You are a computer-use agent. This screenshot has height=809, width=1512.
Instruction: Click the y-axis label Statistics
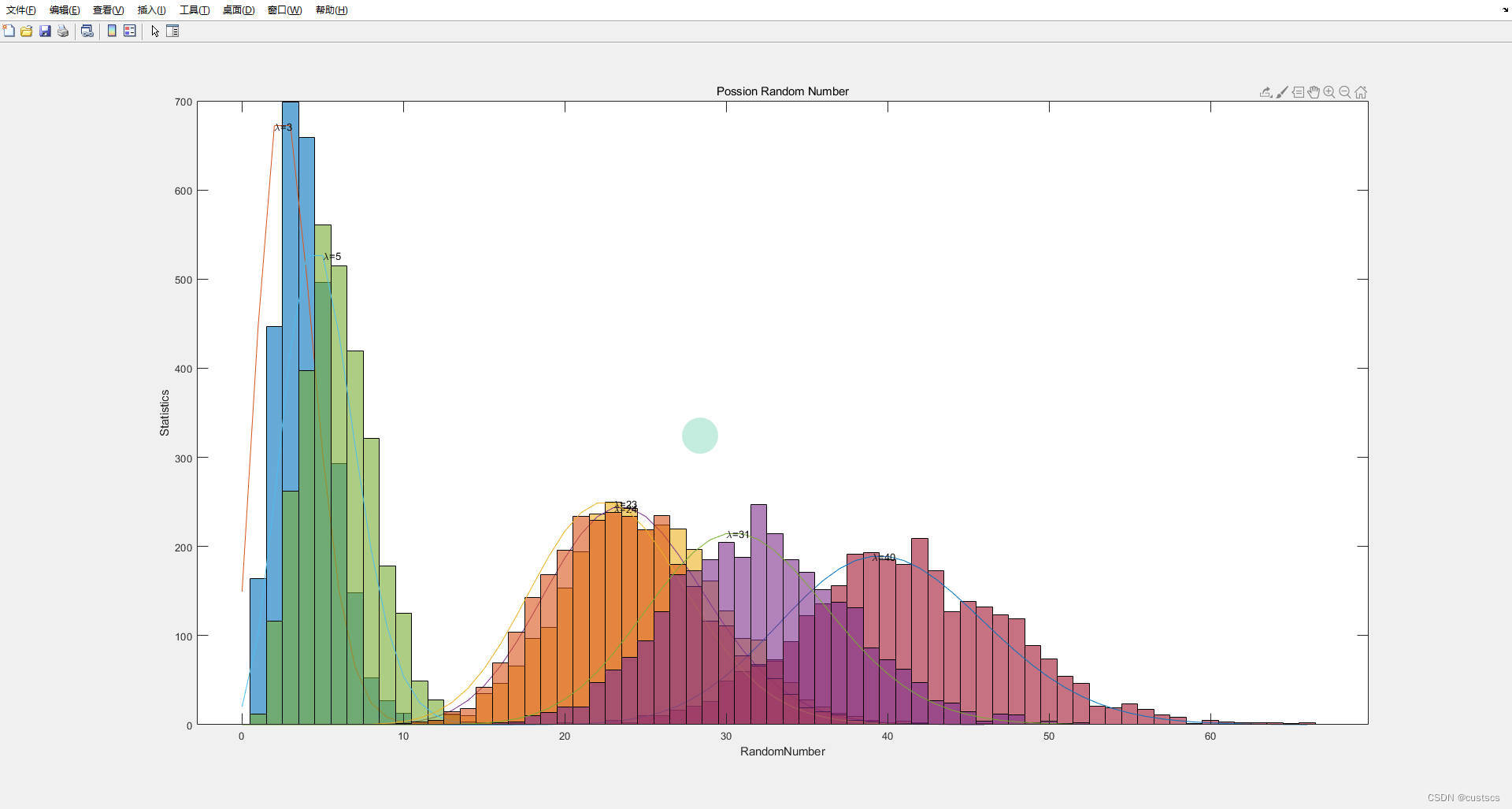point(165,413)
